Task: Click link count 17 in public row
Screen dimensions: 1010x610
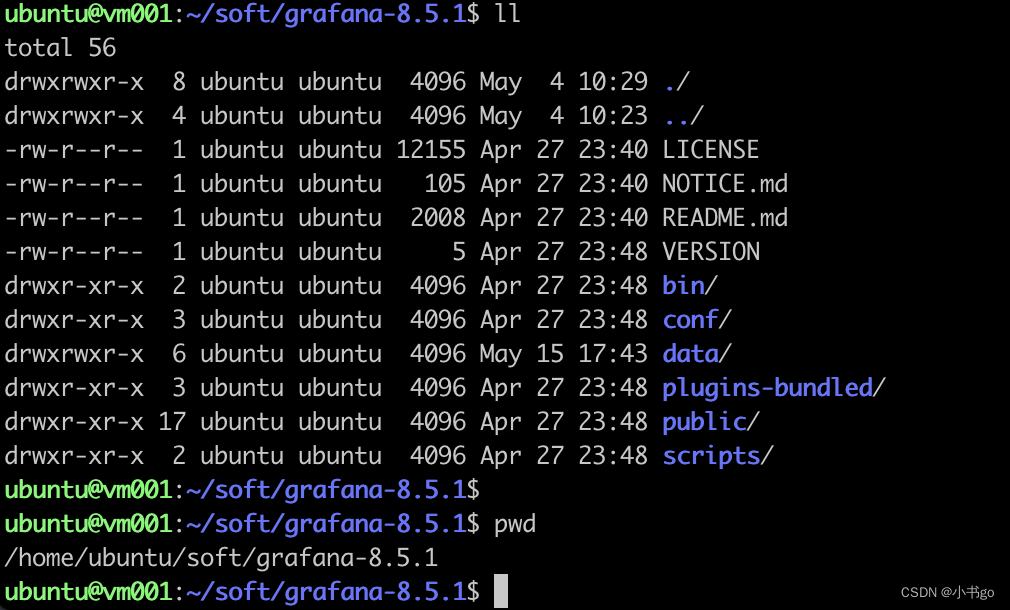Action: point(172,422)
